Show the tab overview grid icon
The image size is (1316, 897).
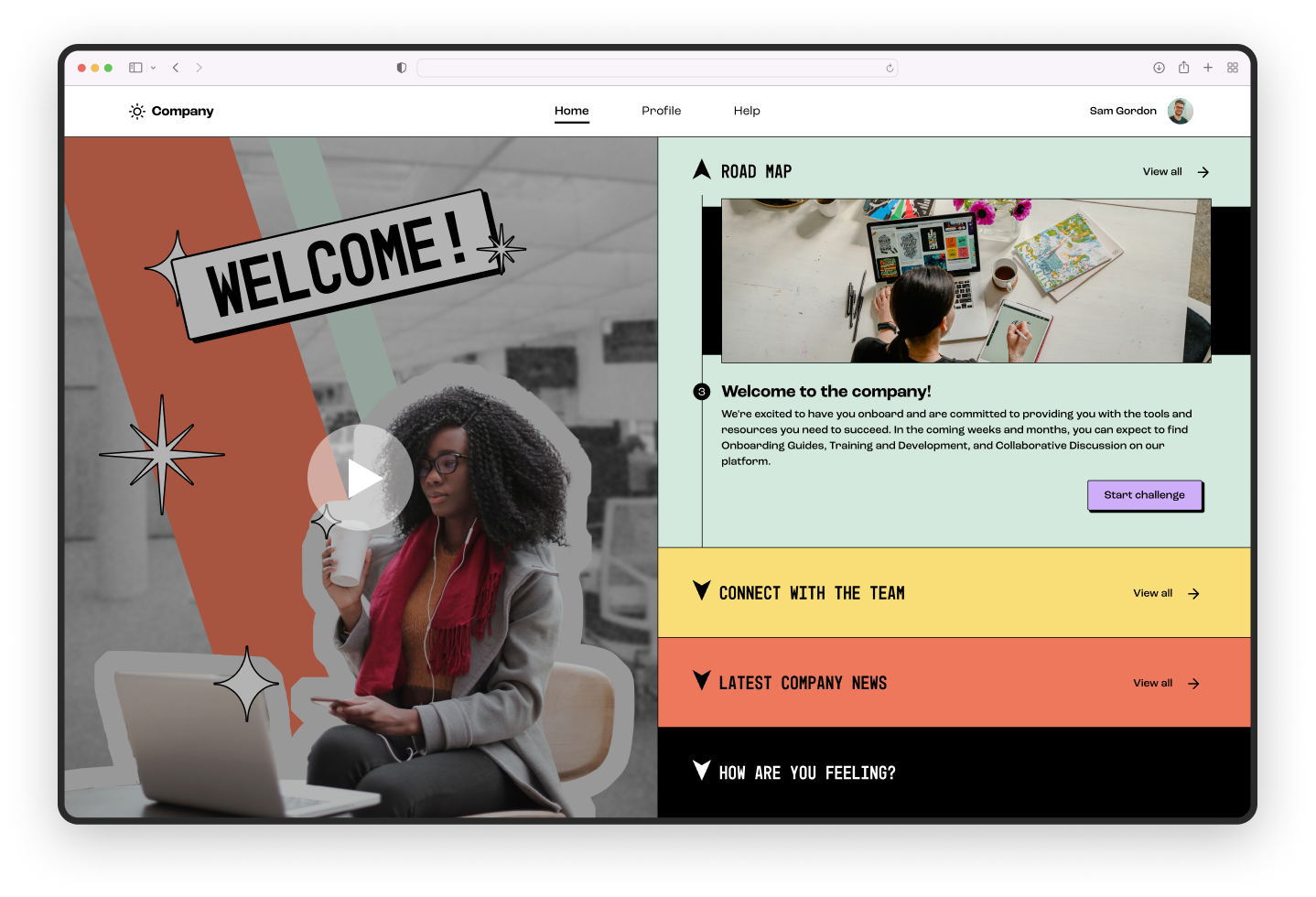[x=1233, y=68]
